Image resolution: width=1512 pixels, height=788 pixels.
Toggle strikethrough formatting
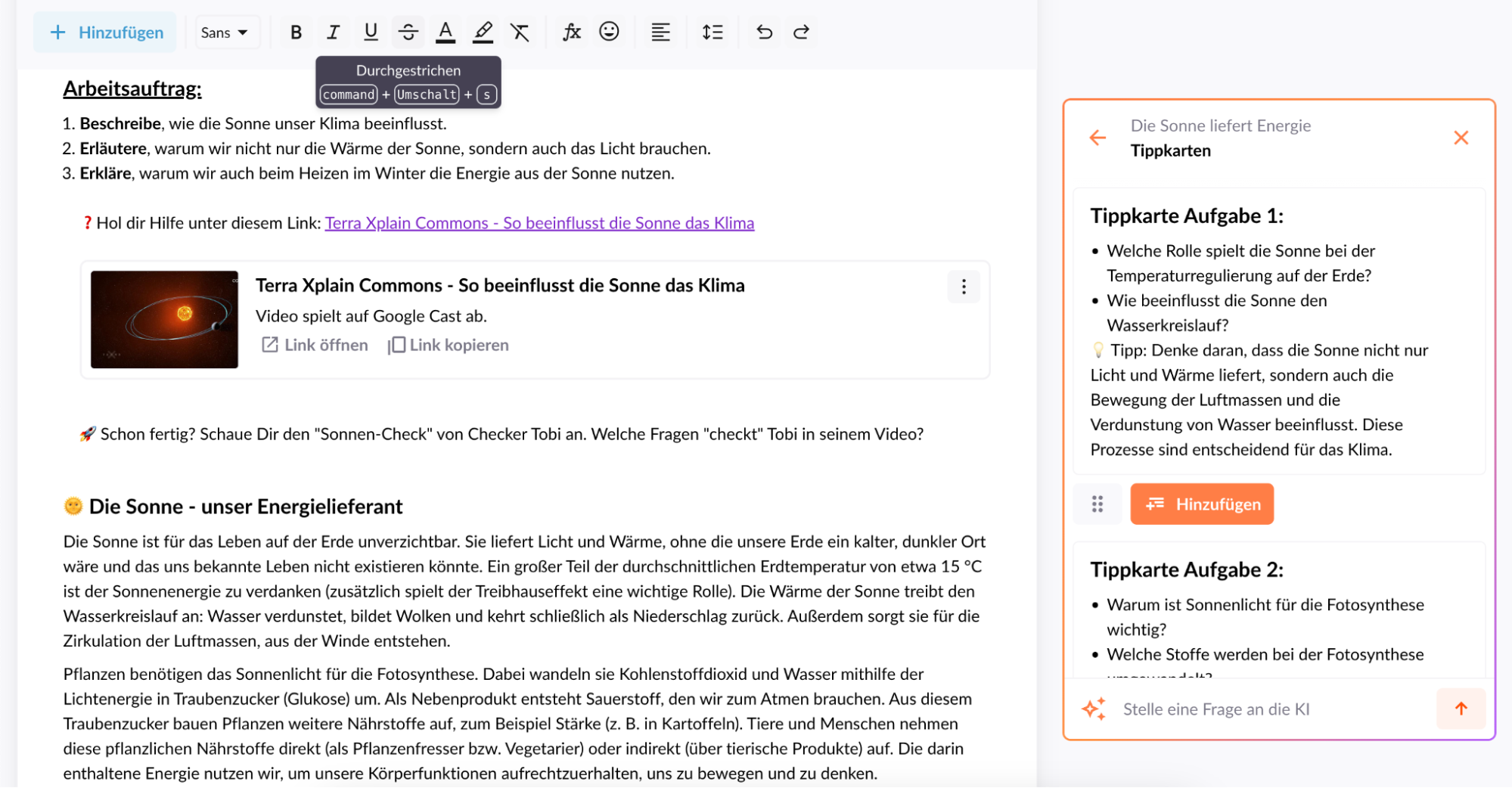pos(408,32)
